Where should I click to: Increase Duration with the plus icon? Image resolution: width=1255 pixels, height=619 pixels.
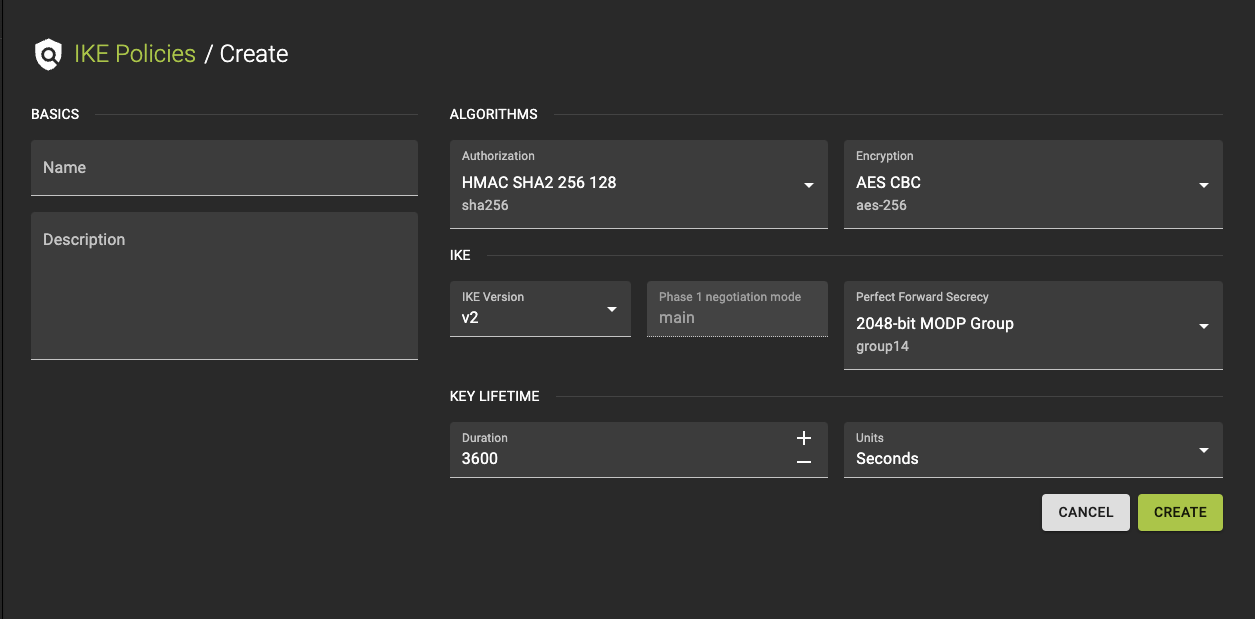[804, 438]
